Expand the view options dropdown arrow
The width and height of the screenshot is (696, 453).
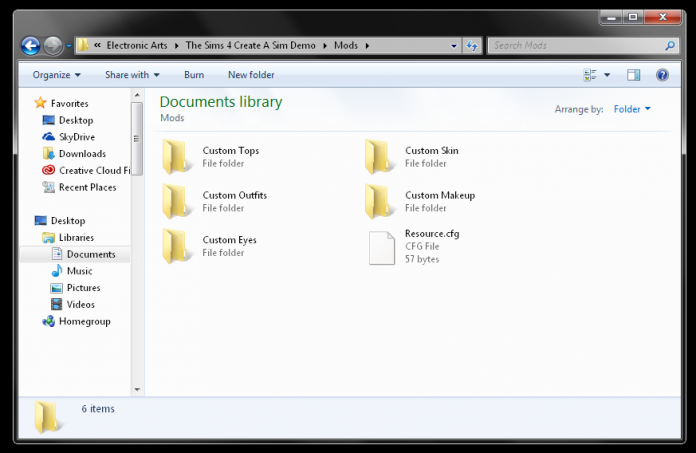pyautogui.click(x=607, y=75)
